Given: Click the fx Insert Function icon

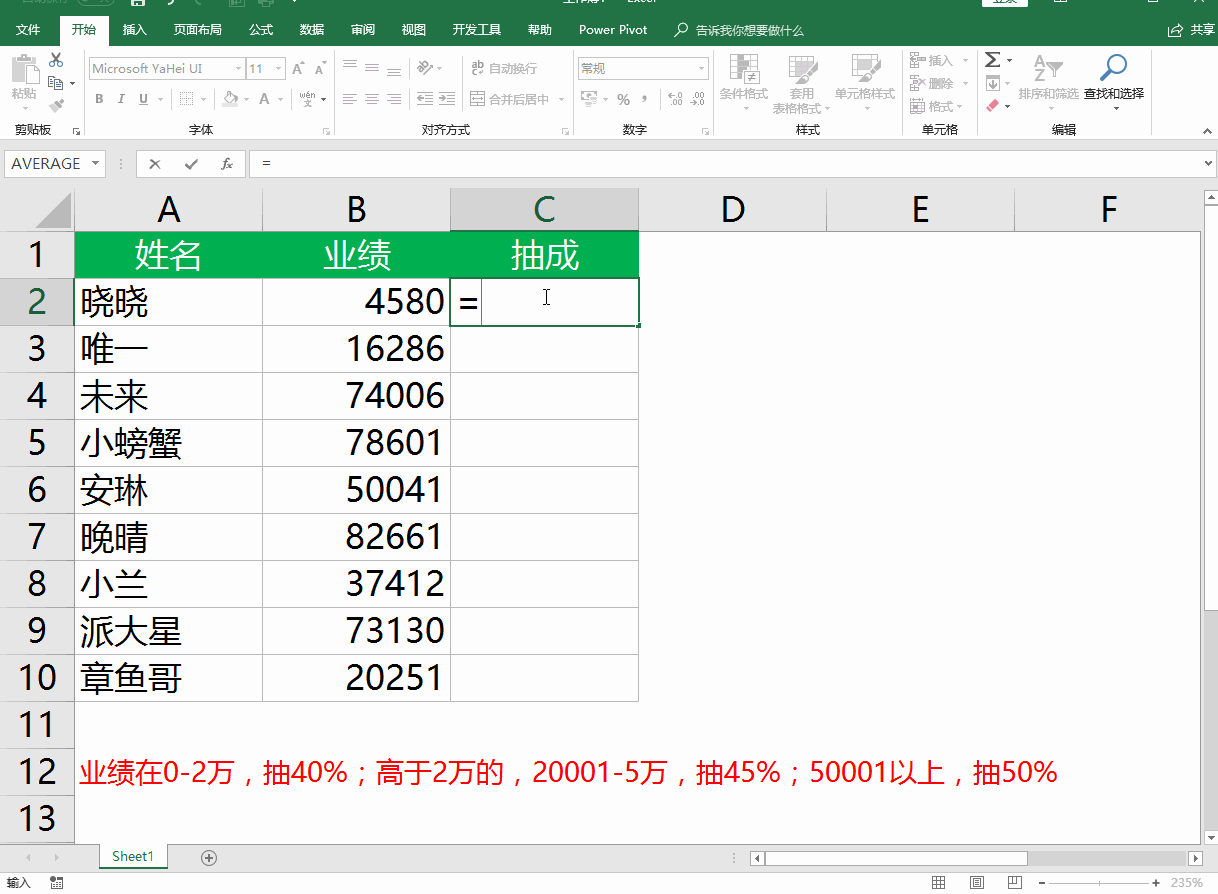Looking at the screenshot, I should [227, 164].
